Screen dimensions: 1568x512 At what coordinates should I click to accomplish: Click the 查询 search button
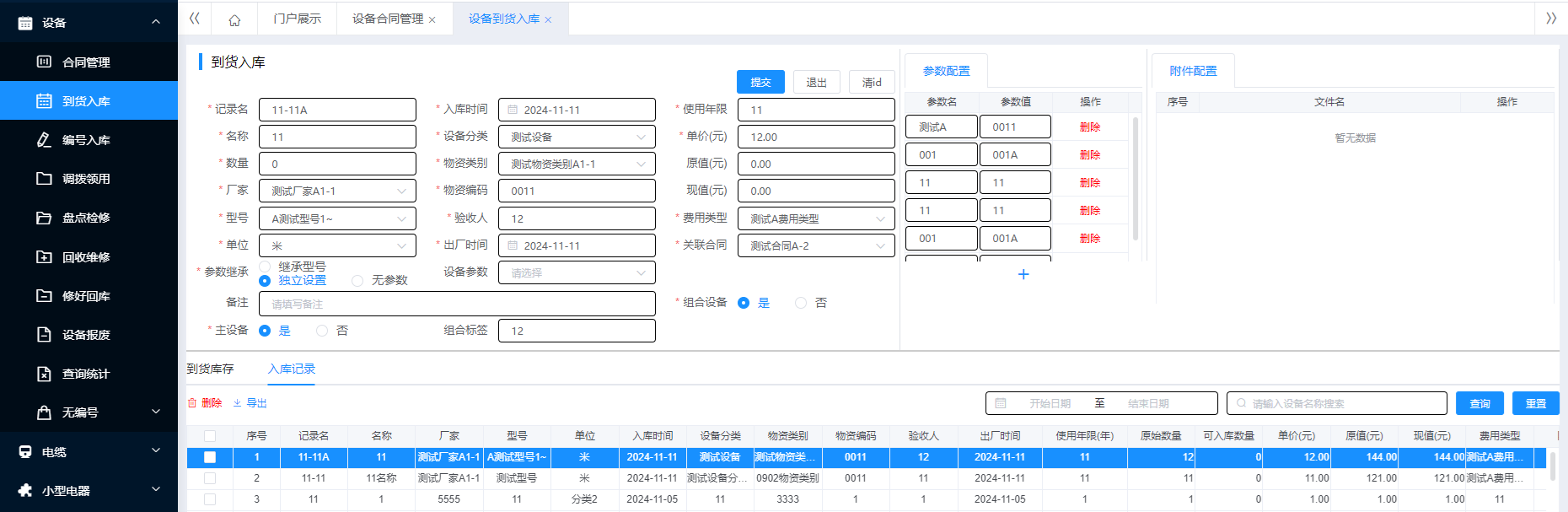[x=1479, y=404]
